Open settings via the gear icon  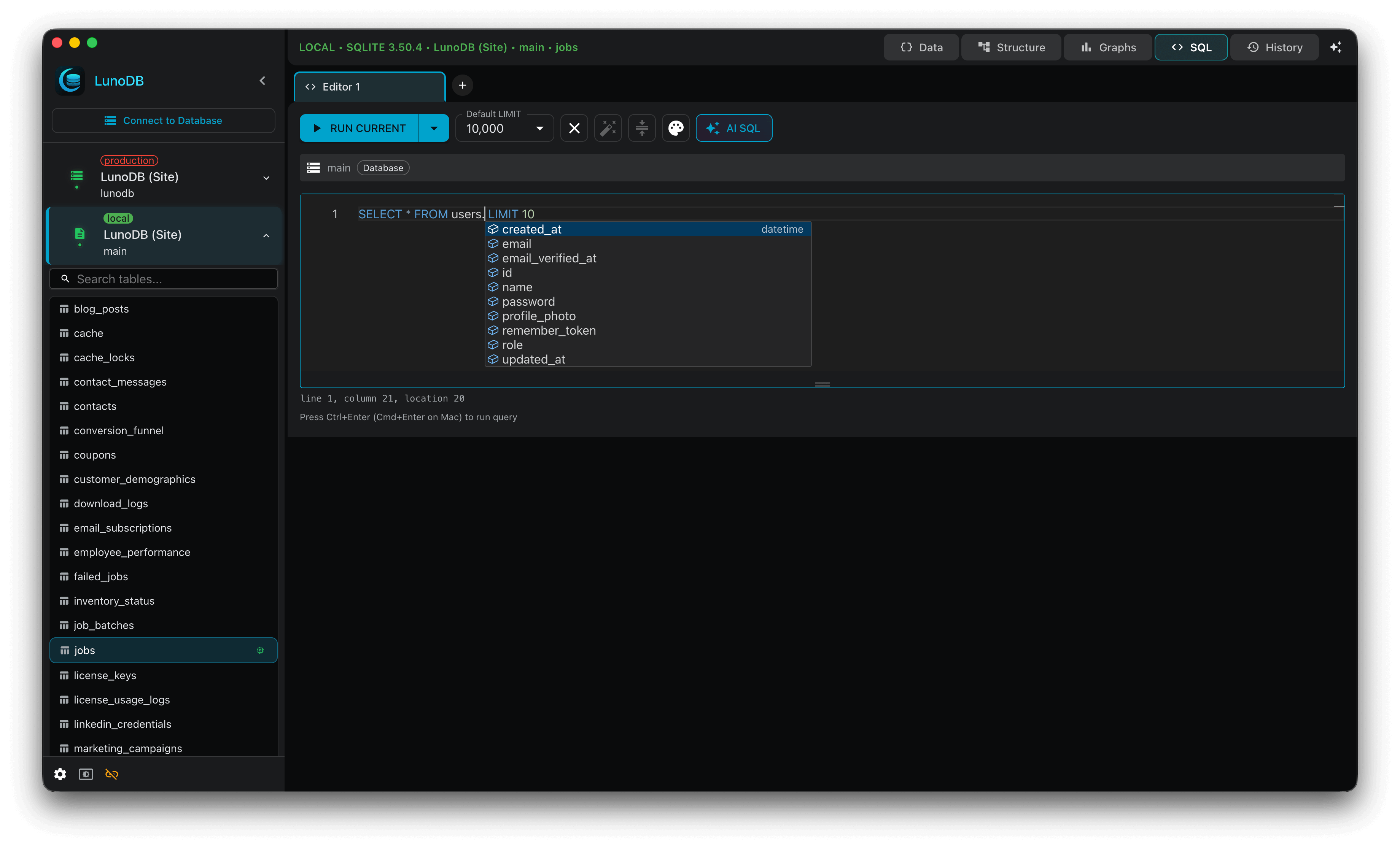coord(60,774)
